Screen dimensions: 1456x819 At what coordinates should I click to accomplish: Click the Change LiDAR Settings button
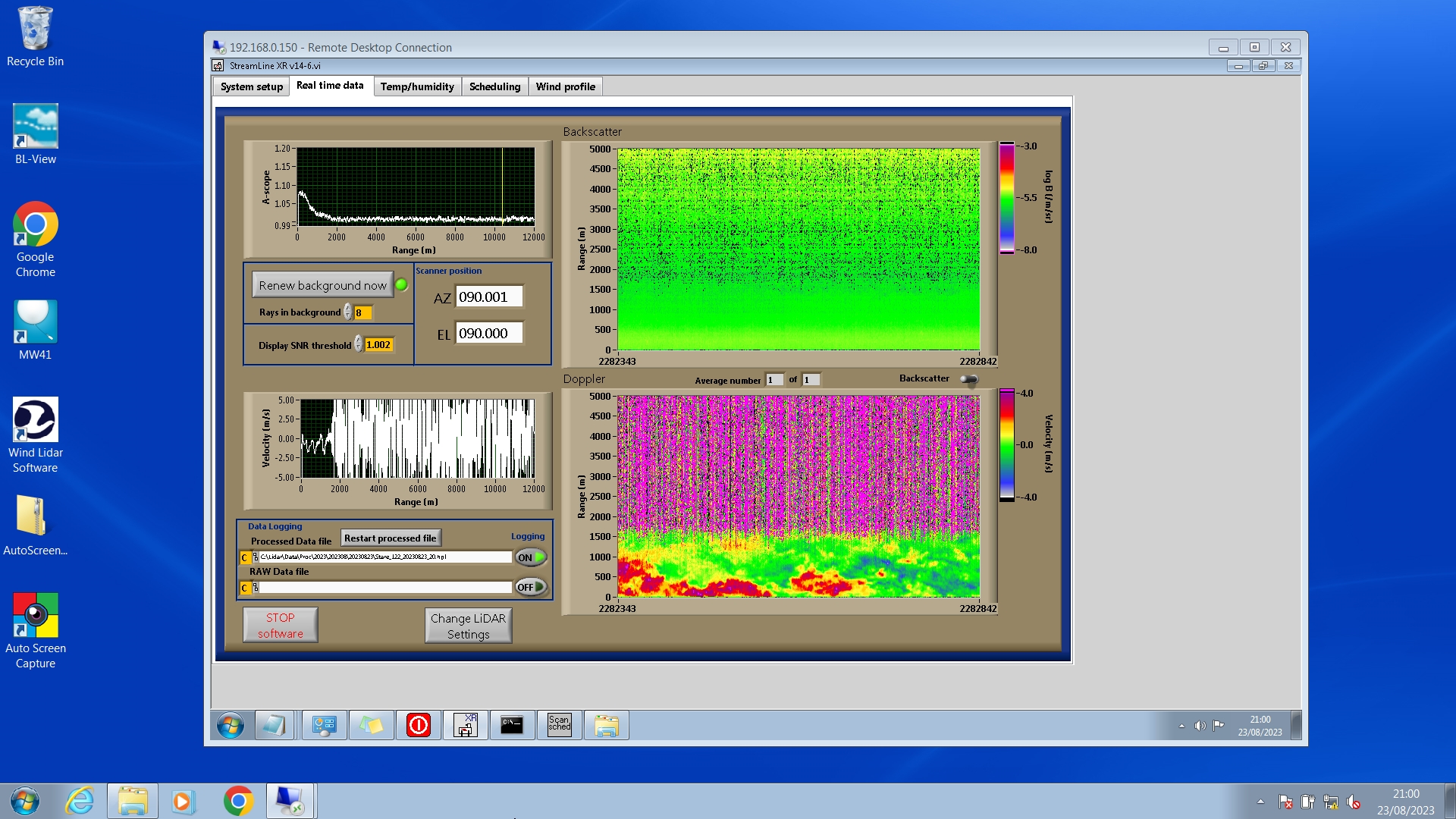(x=468, y=626)
